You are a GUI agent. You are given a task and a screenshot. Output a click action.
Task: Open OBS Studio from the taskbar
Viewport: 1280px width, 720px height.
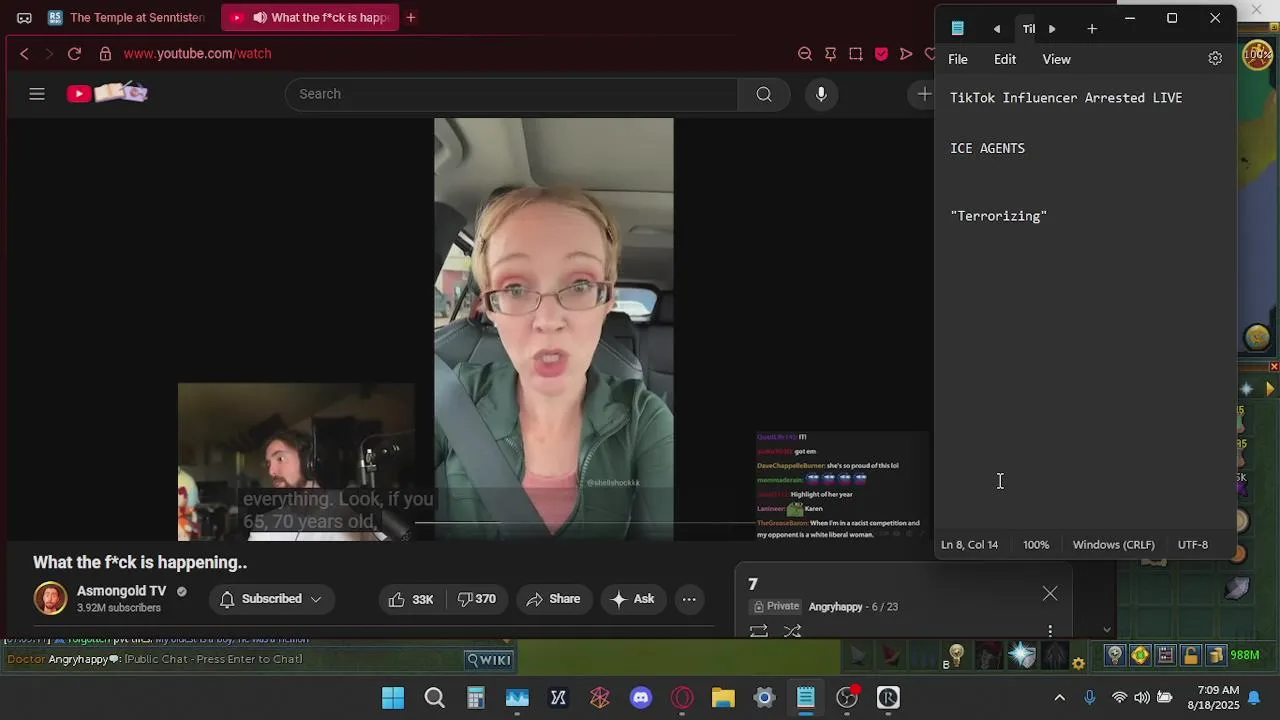(847, 698)
